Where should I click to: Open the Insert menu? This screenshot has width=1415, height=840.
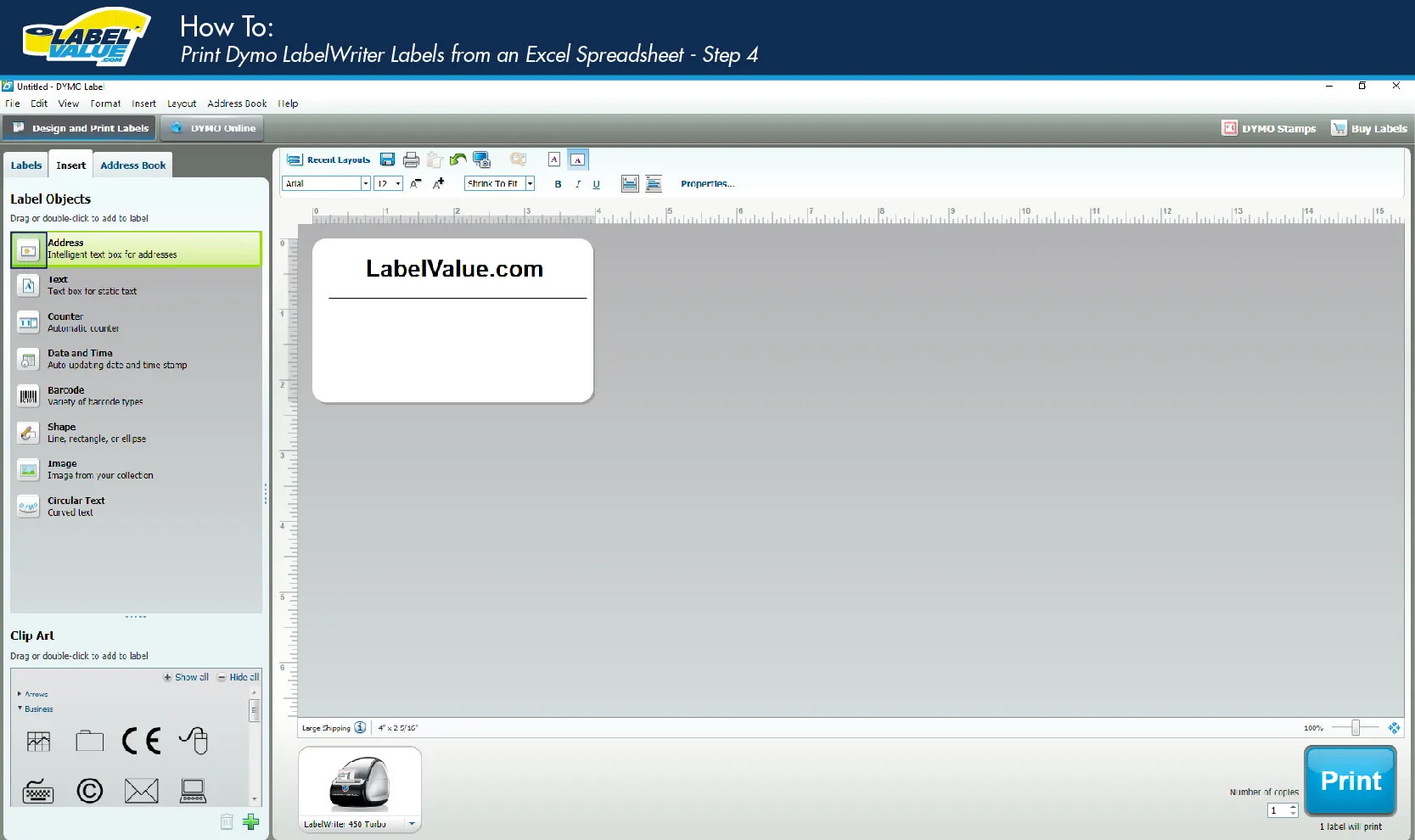(x=144, y=104)
